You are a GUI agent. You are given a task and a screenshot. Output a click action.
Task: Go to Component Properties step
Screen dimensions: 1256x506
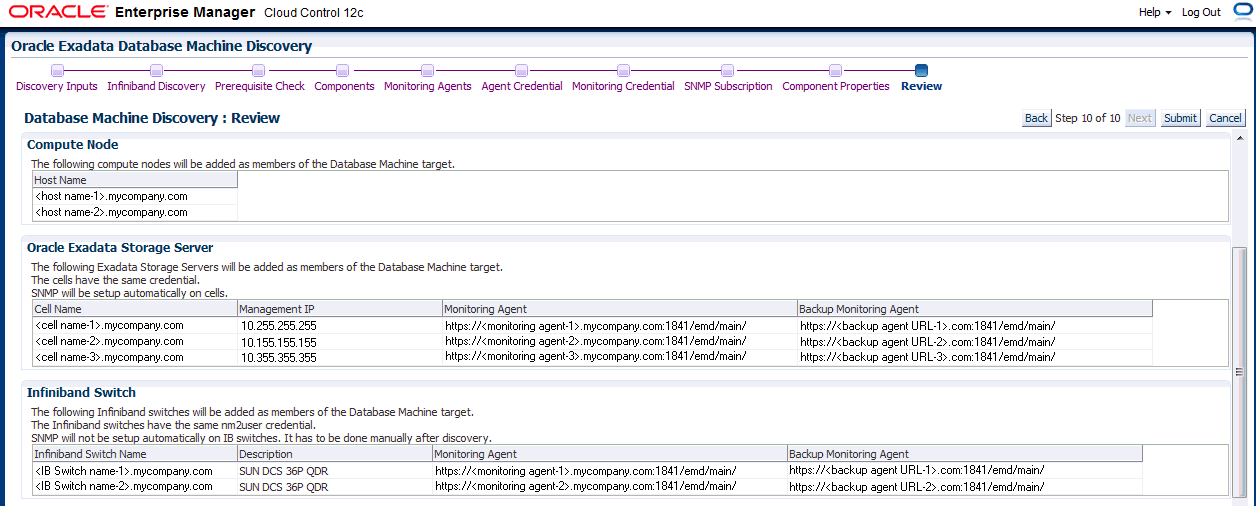[836, 86]
